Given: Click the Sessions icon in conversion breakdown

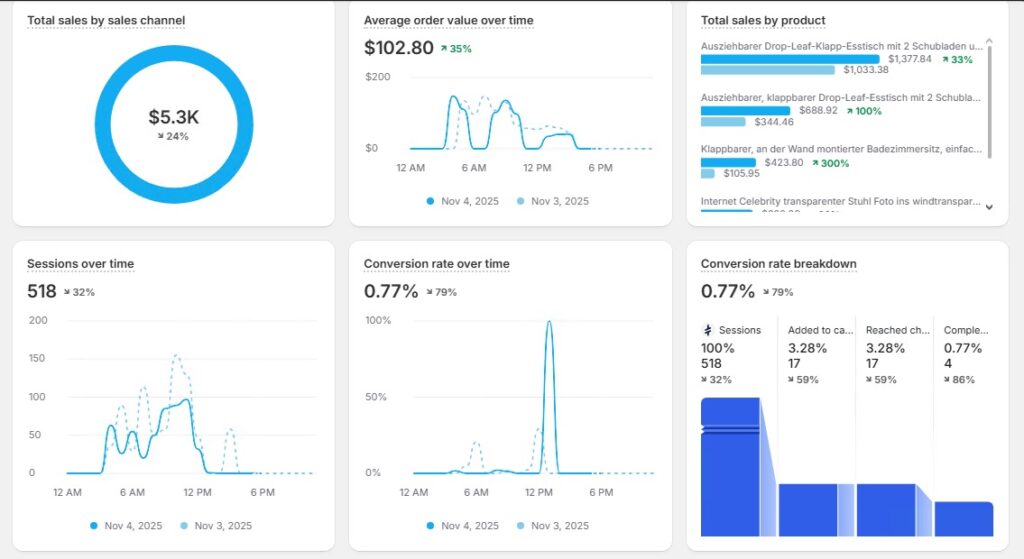Looking at the screenshot, I should pyautogui.click(x=708, y=330).
